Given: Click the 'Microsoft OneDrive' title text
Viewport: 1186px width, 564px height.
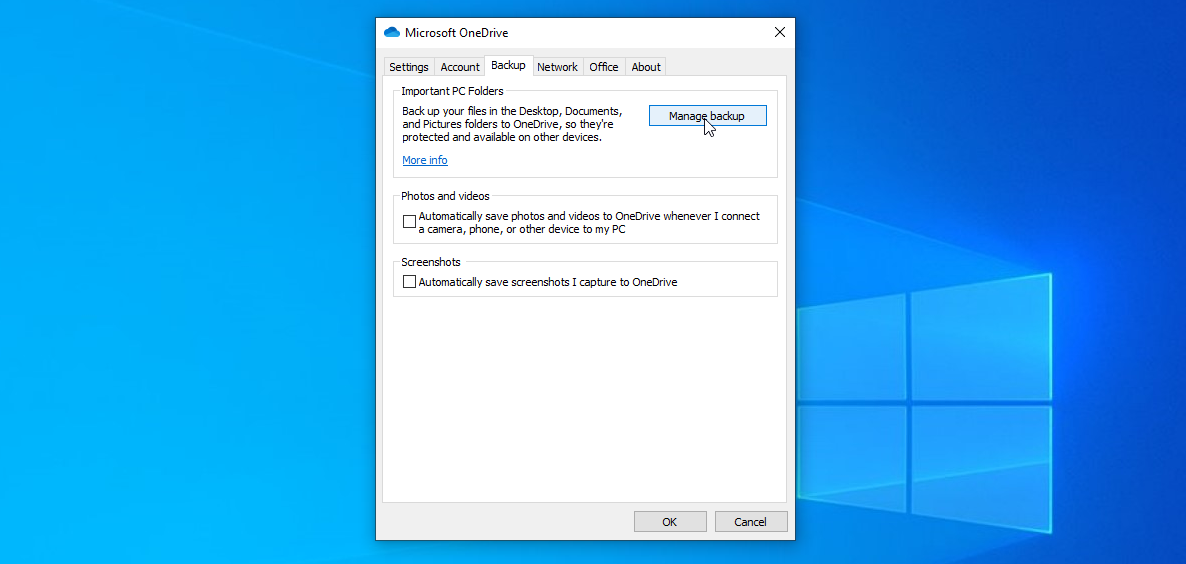Looking at the screenshot, I should (457, 33).
